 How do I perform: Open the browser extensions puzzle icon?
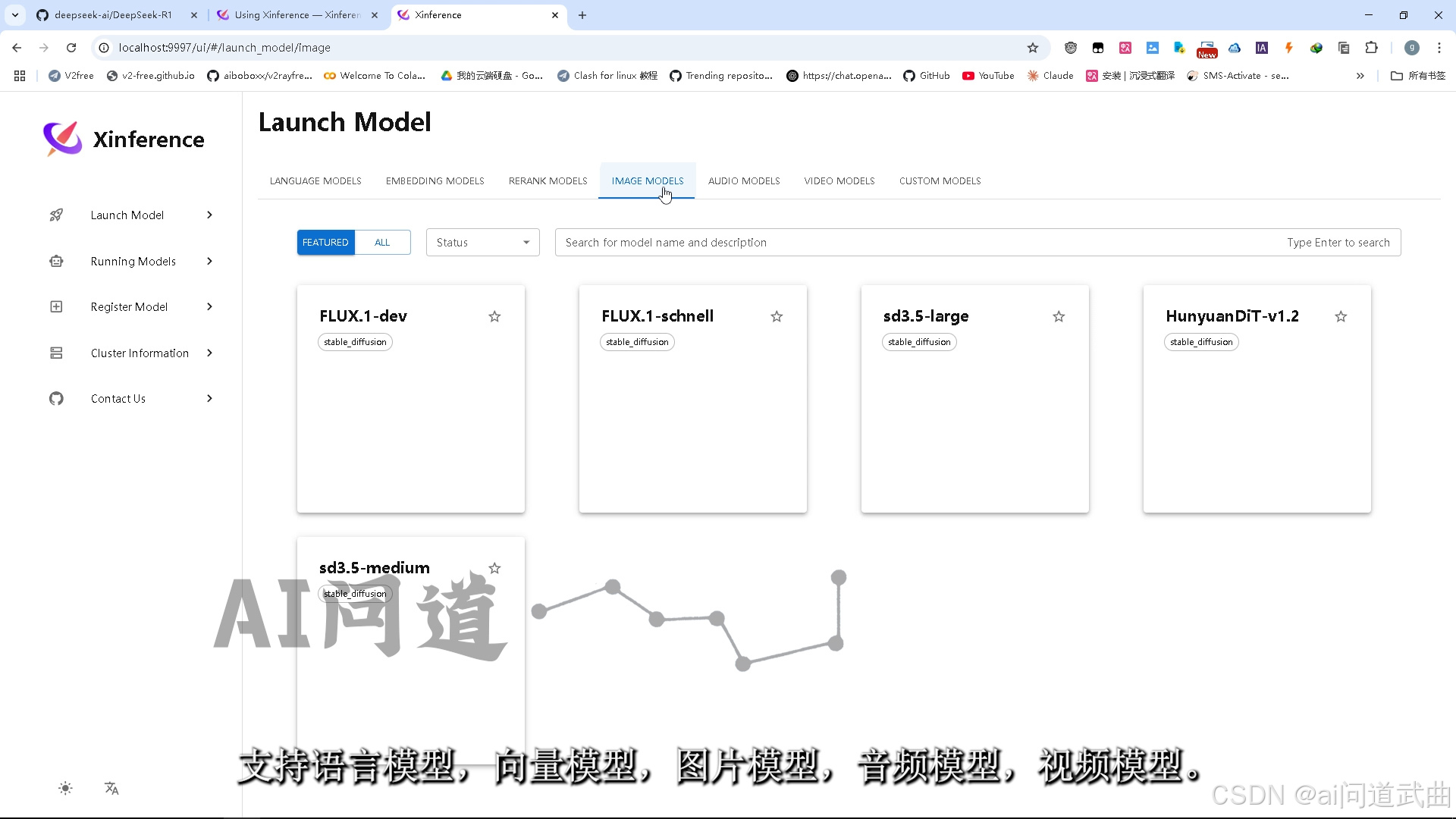[x=1373, y=47]
